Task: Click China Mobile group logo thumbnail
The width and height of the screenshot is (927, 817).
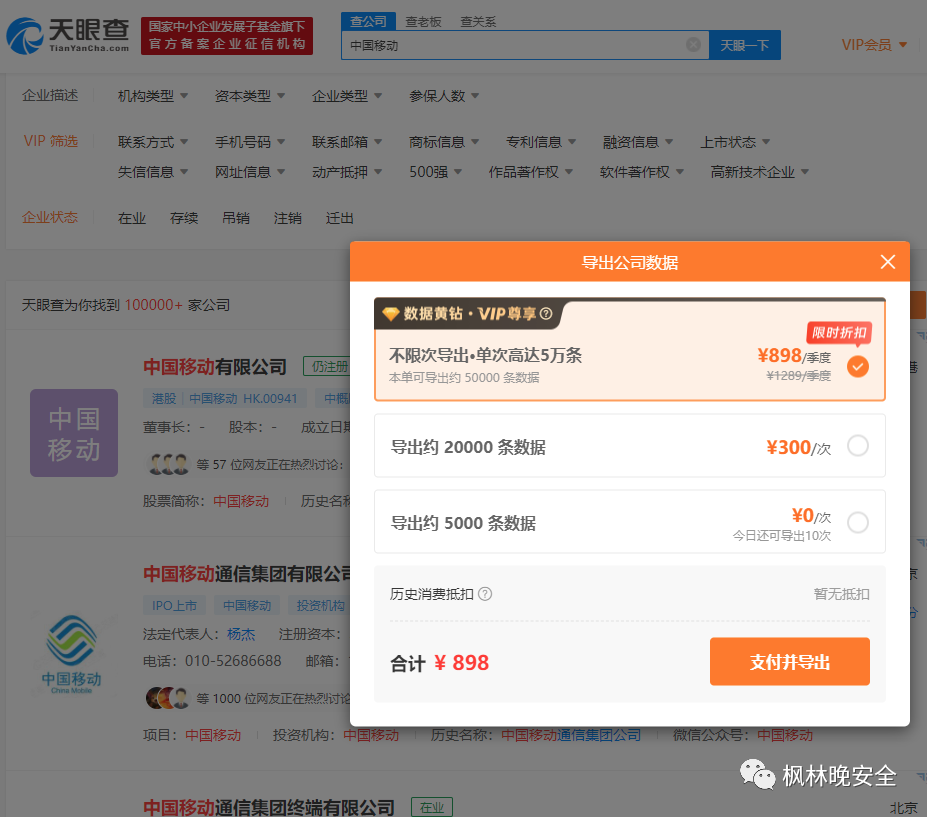Action: tap(72, 653)
